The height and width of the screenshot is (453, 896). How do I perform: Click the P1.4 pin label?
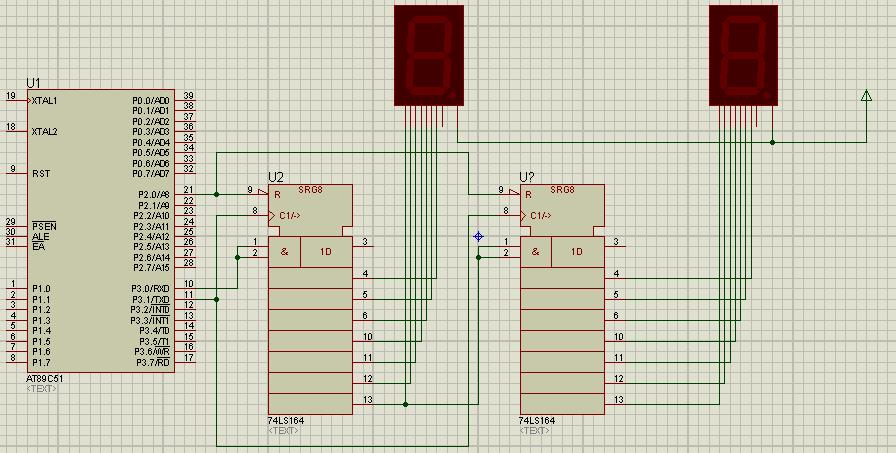tap(41, 330)
